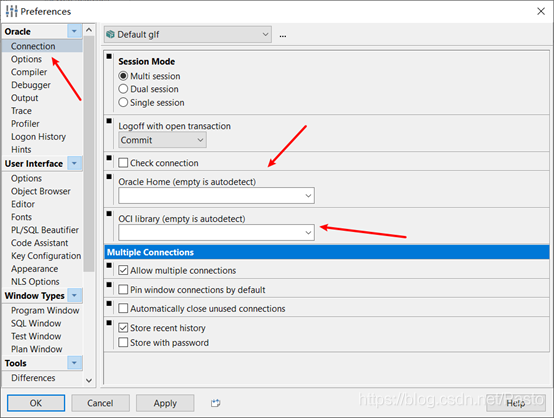The height and width of the screenshot is (418, 554).
Task: Click the black marker beside Automatically close unused connections
Action: click(x=109, y=304)
